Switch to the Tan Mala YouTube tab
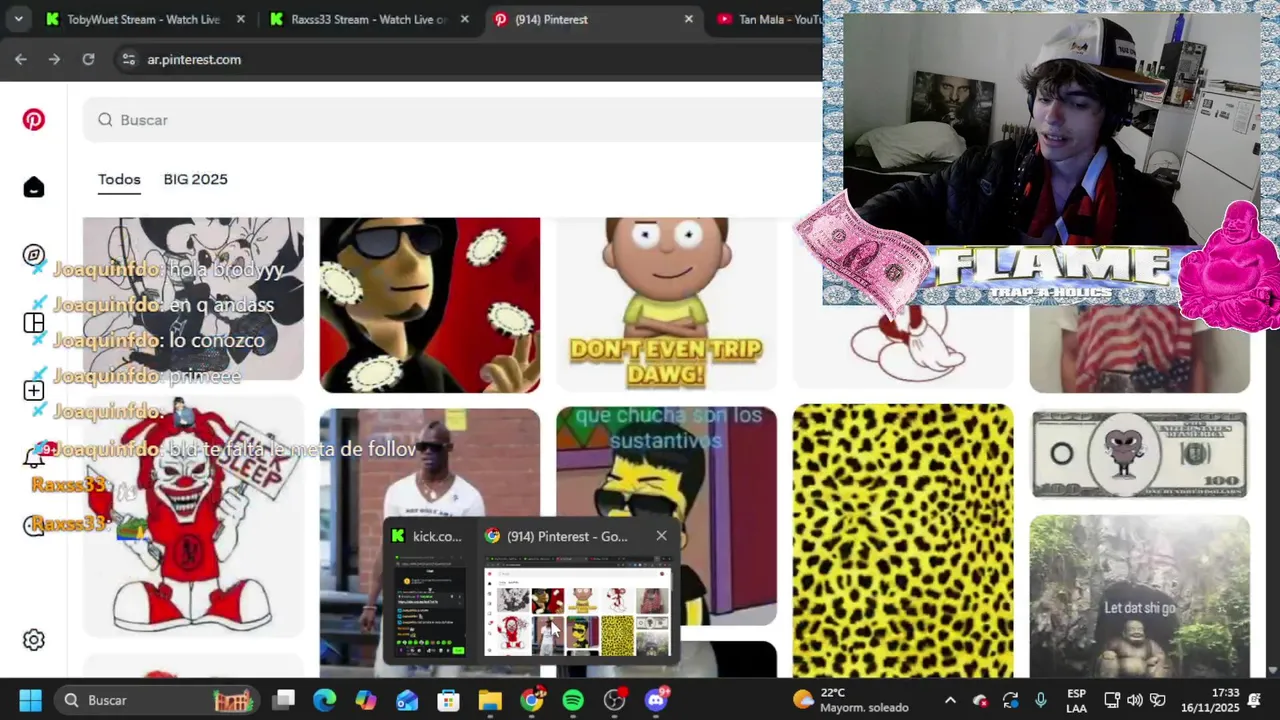1280x720 pixels. click(x=768, y=19)
